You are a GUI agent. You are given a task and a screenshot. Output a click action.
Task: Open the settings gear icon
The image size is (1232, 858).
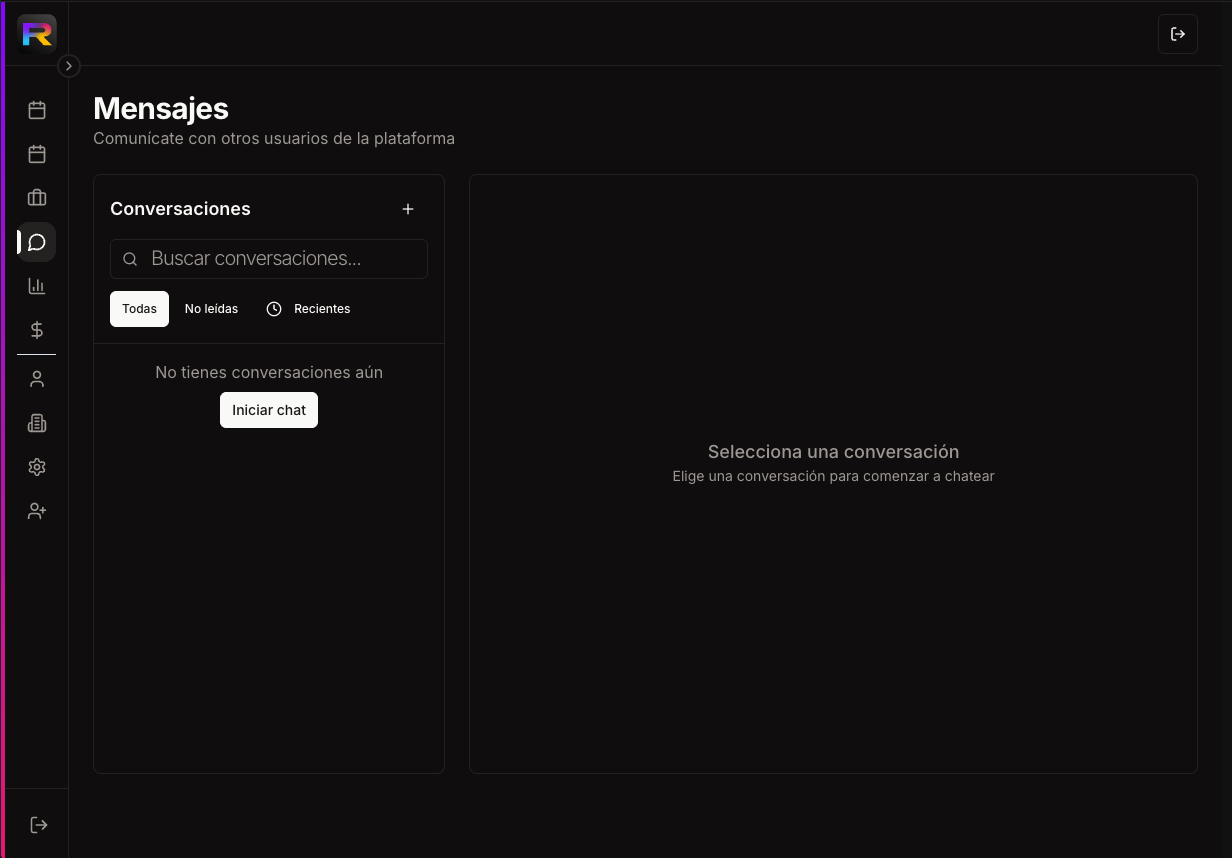(x=37, y=467)
